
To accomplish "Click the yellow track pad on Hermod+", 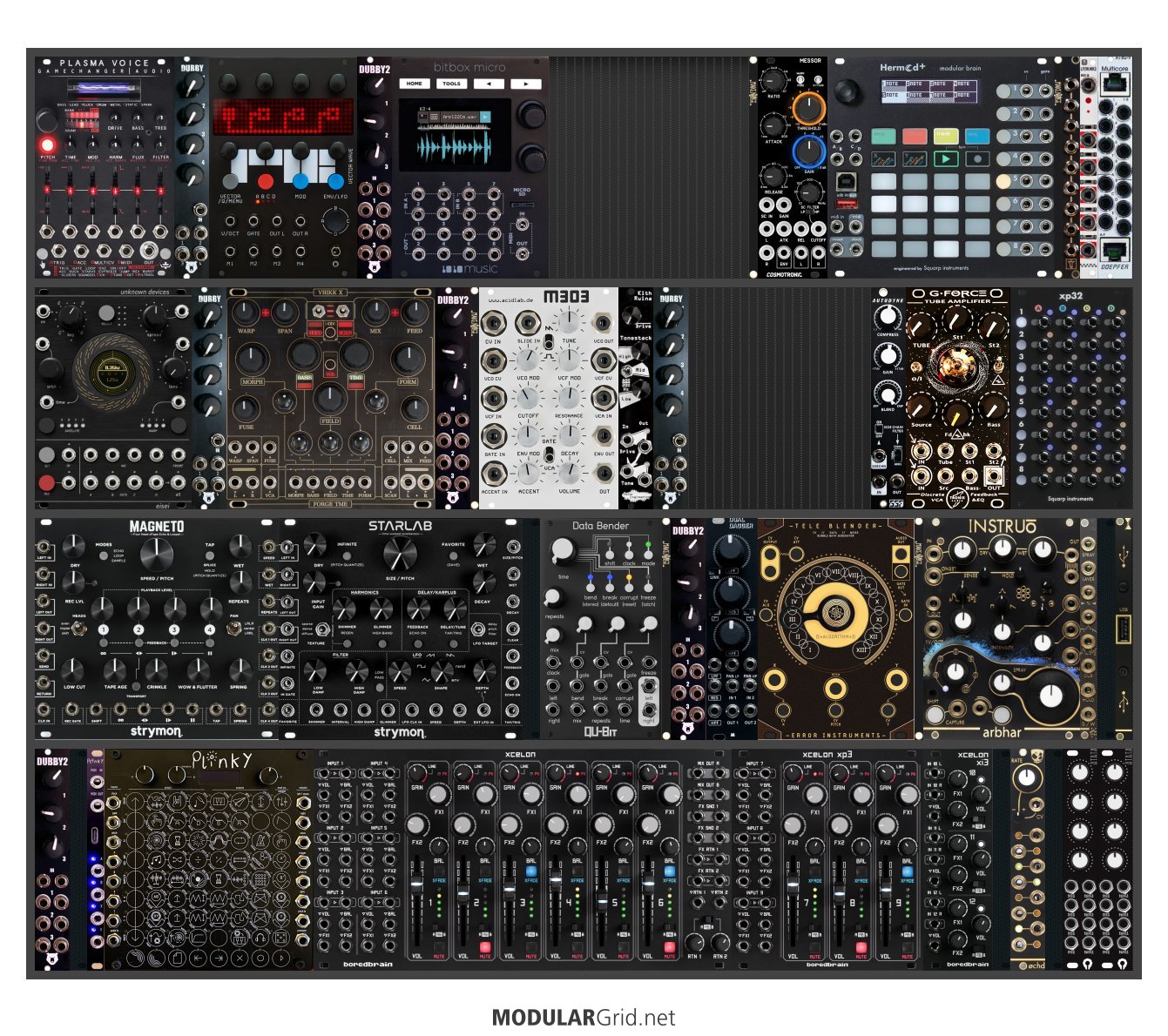I will (x=946, y=136).
